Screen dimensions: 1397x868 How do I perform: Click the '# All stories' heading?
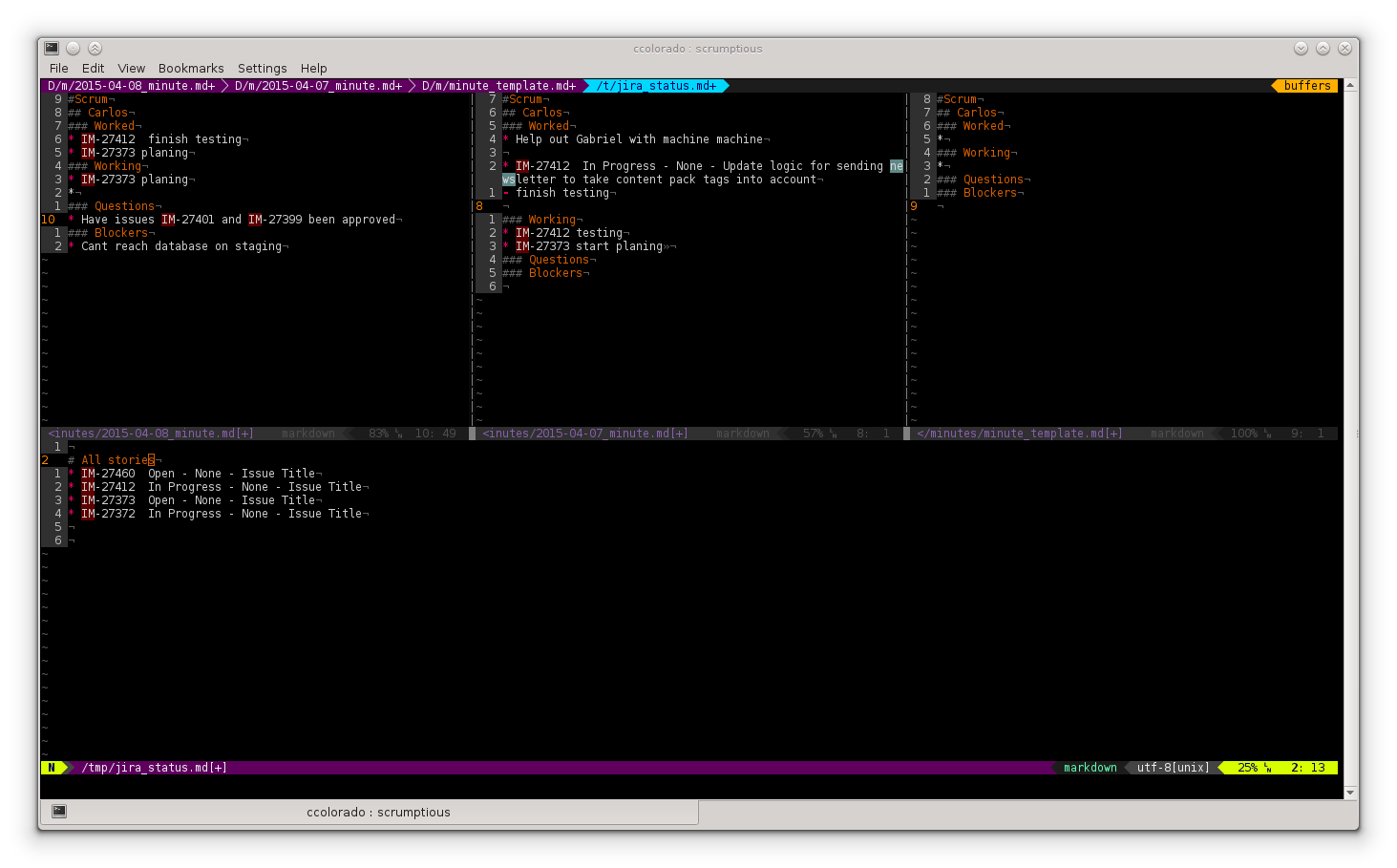[x=111, y=460]
